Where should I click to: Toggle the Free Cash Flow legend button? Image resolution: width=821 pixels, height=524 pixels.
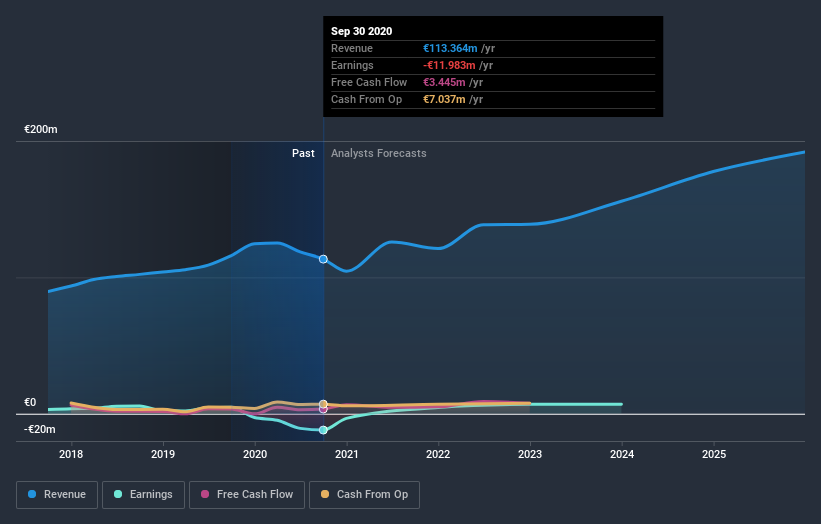[247, 494]
